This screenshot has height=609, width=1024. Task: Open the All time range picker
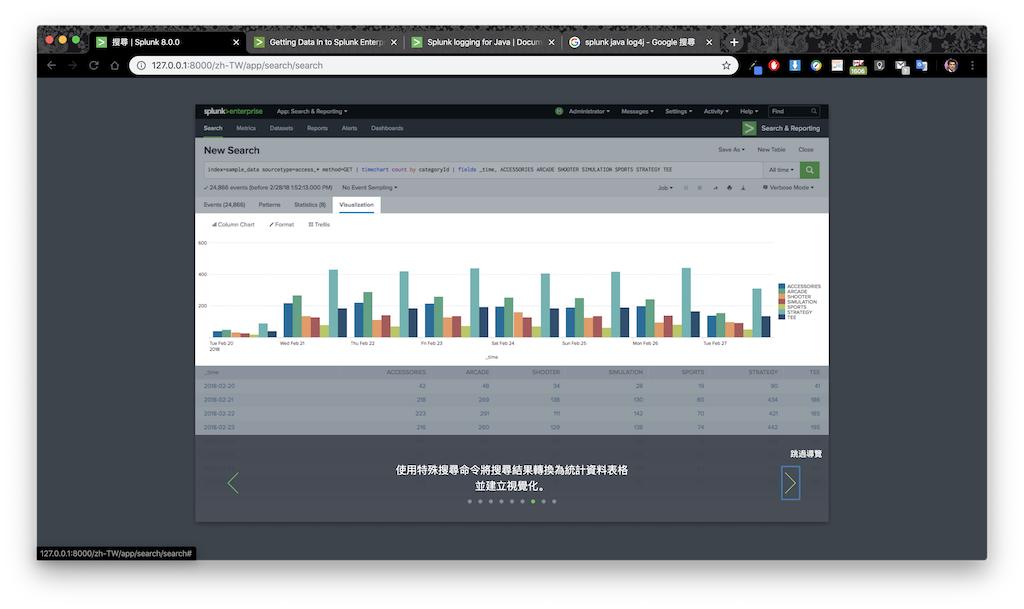click(x=781, y=170)
